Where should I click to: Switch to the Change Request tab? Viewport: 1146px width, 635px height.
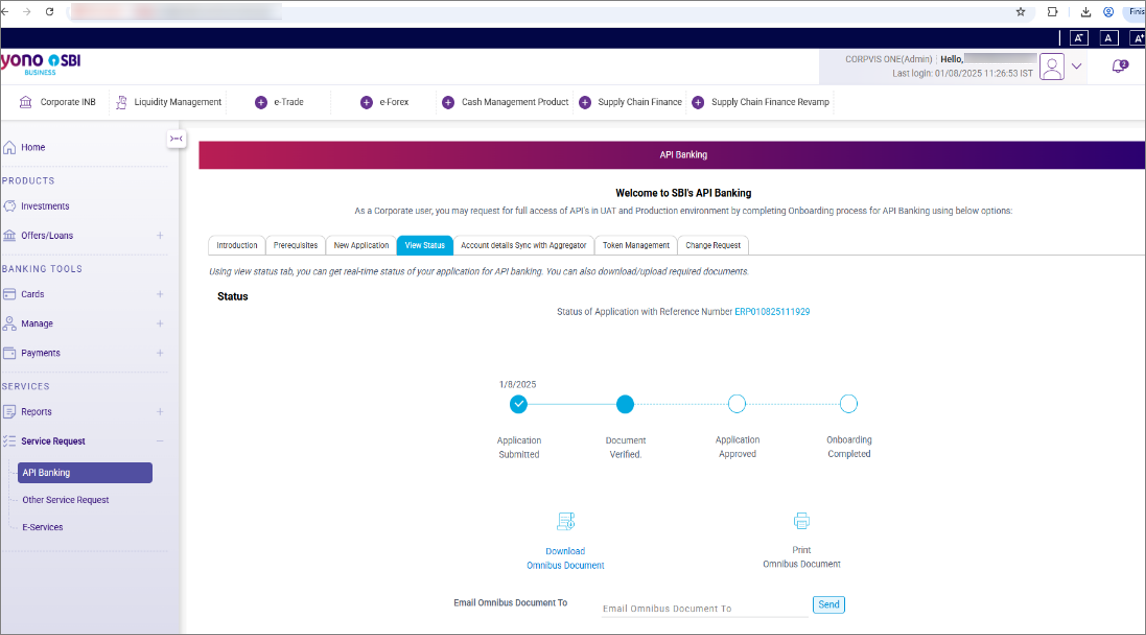713,246
